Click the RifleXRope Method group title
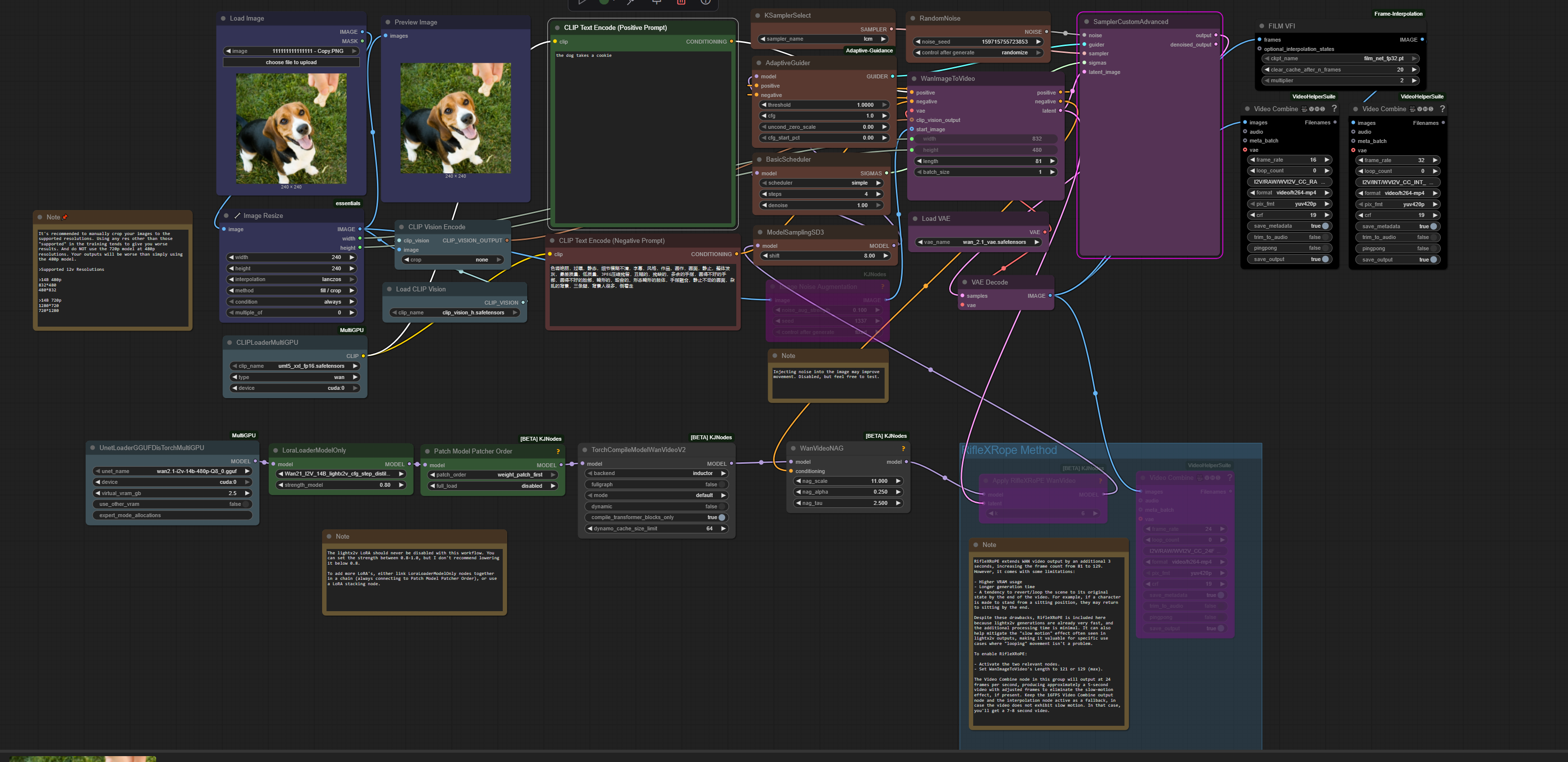Viewport: 1568px width, 762px height. coord(1009,450)
